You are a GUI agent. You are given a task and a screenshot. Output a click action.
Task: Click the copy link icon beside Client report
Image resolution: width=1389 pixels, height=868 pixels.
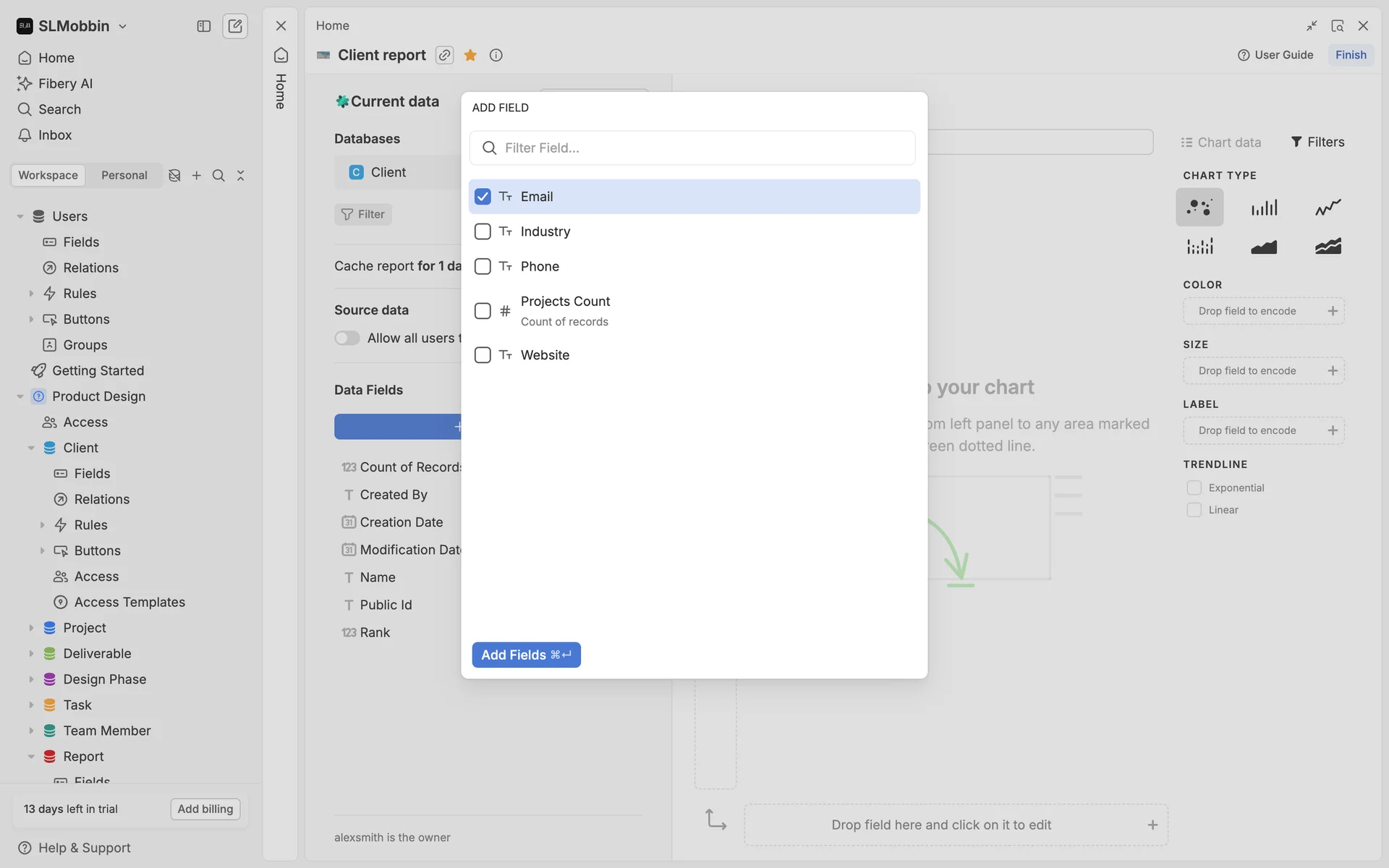pos(444,55)
